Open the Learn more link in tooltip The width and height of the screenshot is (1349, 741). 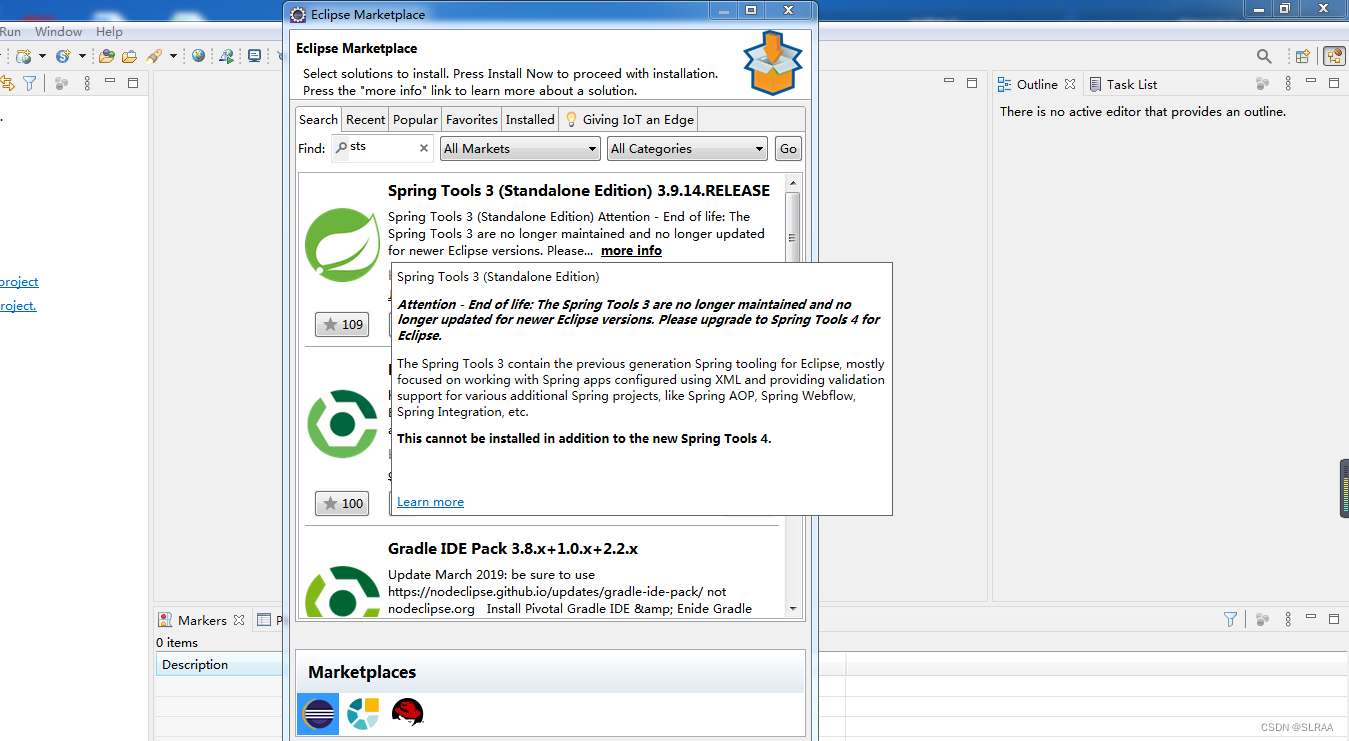pos(430,502)
